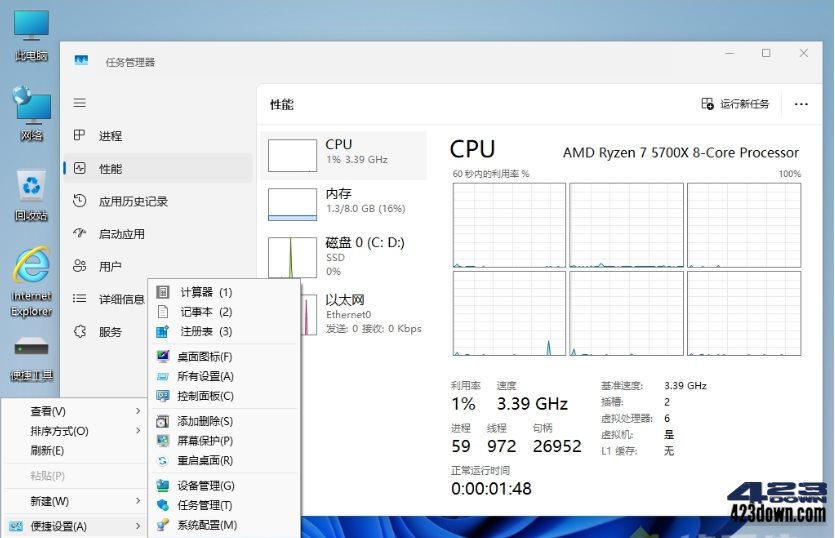Viewport: 835px width, 538px height.
Task: Click the uptime value 0:00:01:48
Action: click(x=491, y=488)
